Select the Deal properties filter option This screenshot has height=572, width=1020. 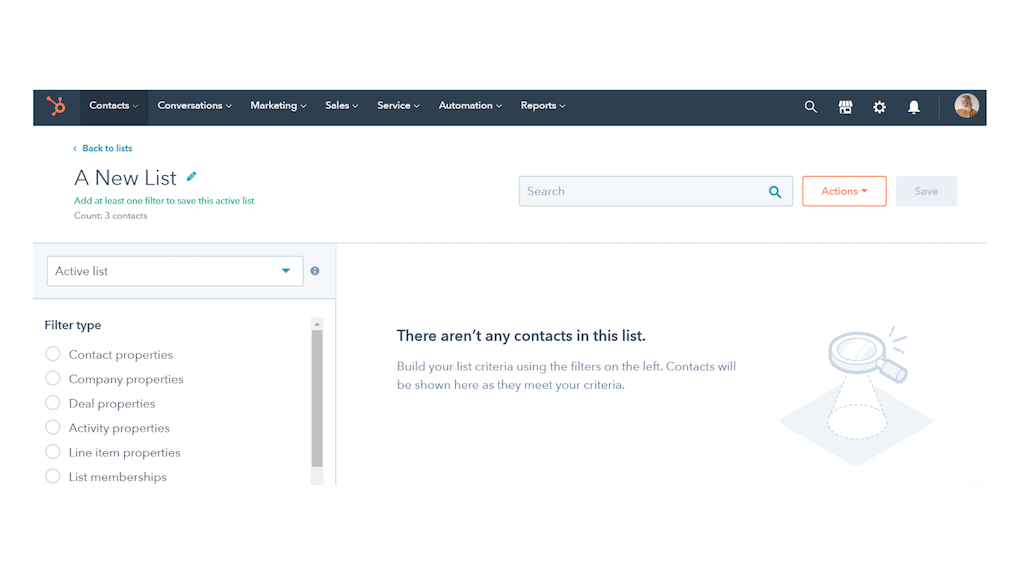(53, 403)
